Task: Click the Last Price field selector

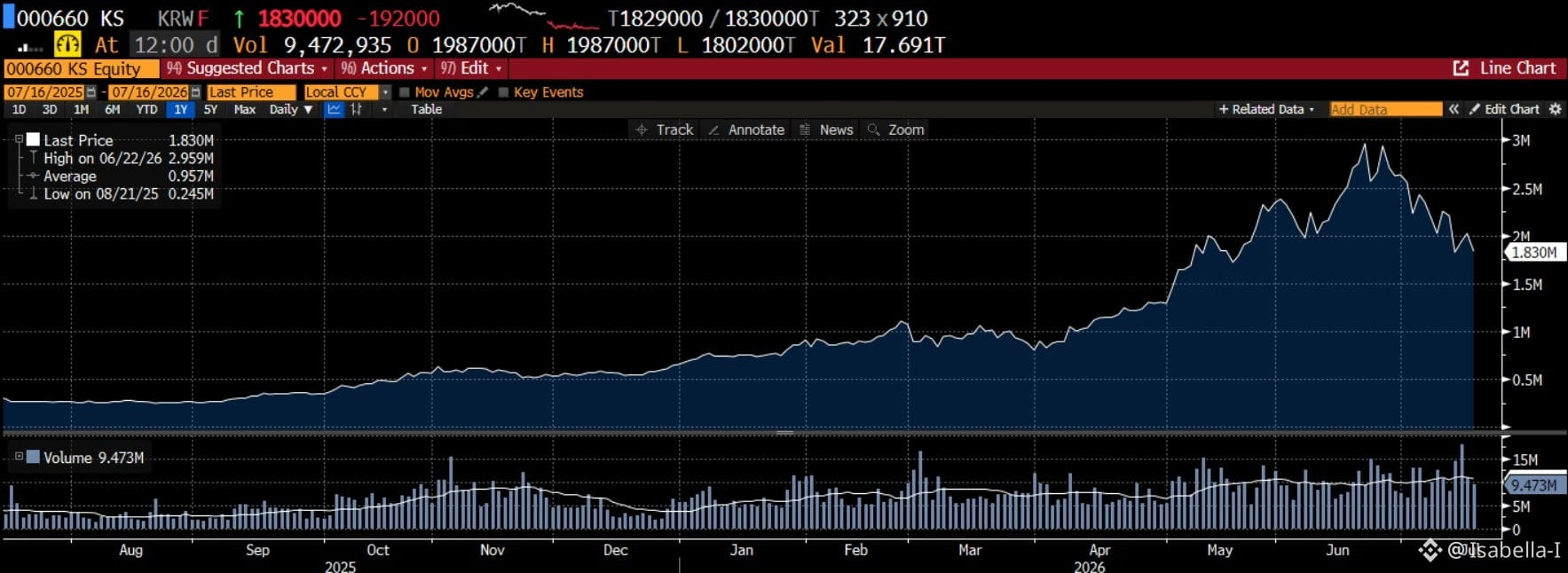Action: pos(251,92)
